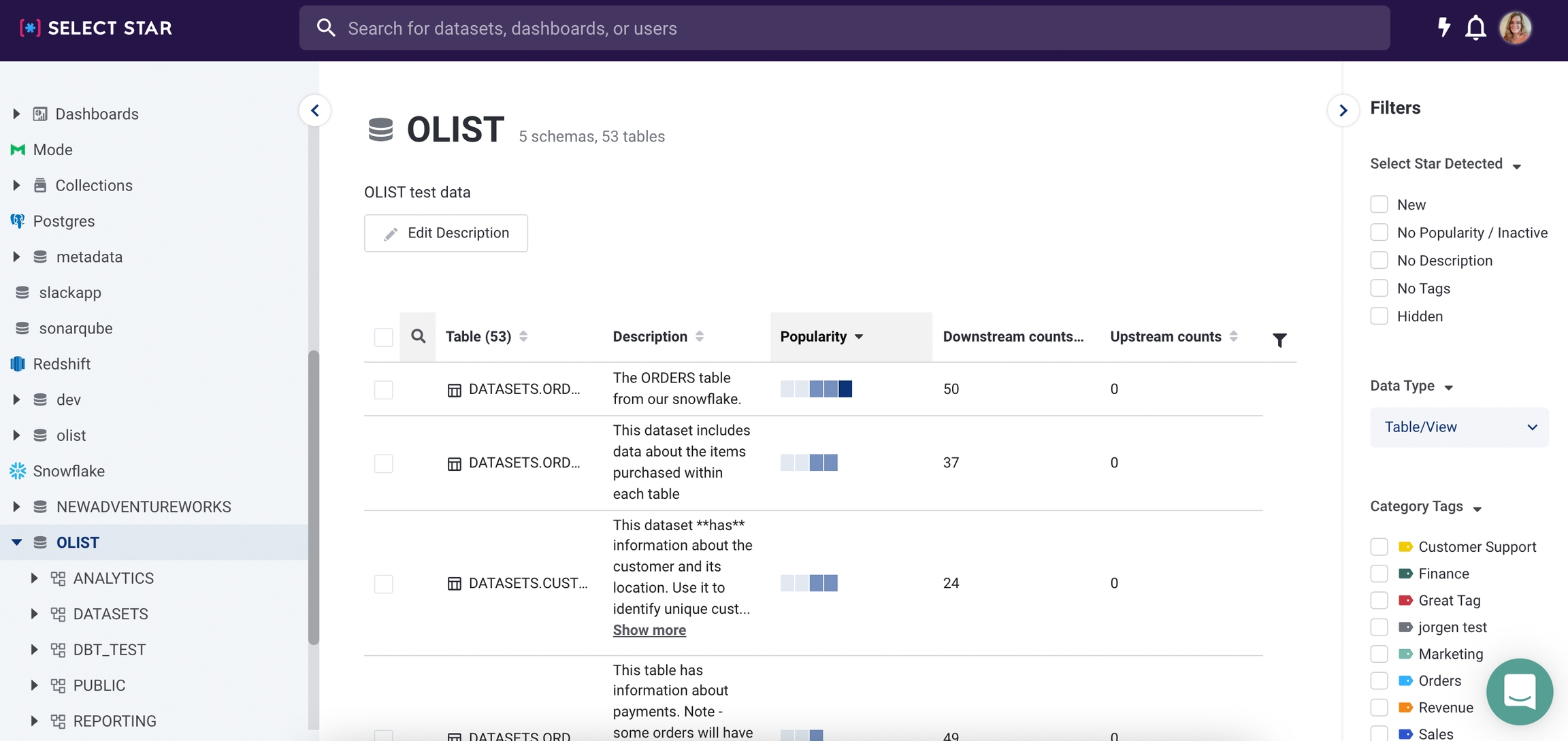Click the funnel filter icon in table header
The width and height of the screenshot is (1568, 741).
(x=1279, y=340)
